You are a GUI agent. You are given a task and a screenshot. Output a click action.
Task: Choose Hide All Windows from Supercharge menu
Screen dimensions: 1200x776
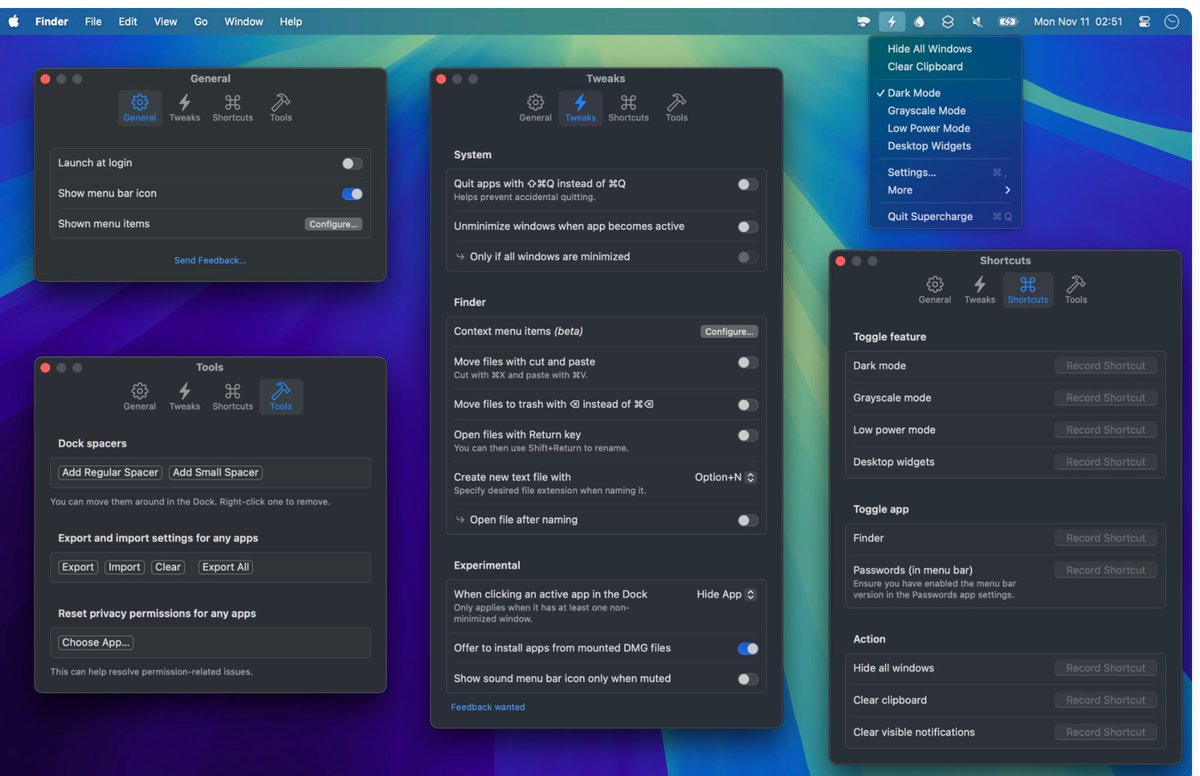pyautogui.click(x=945, y=49)
